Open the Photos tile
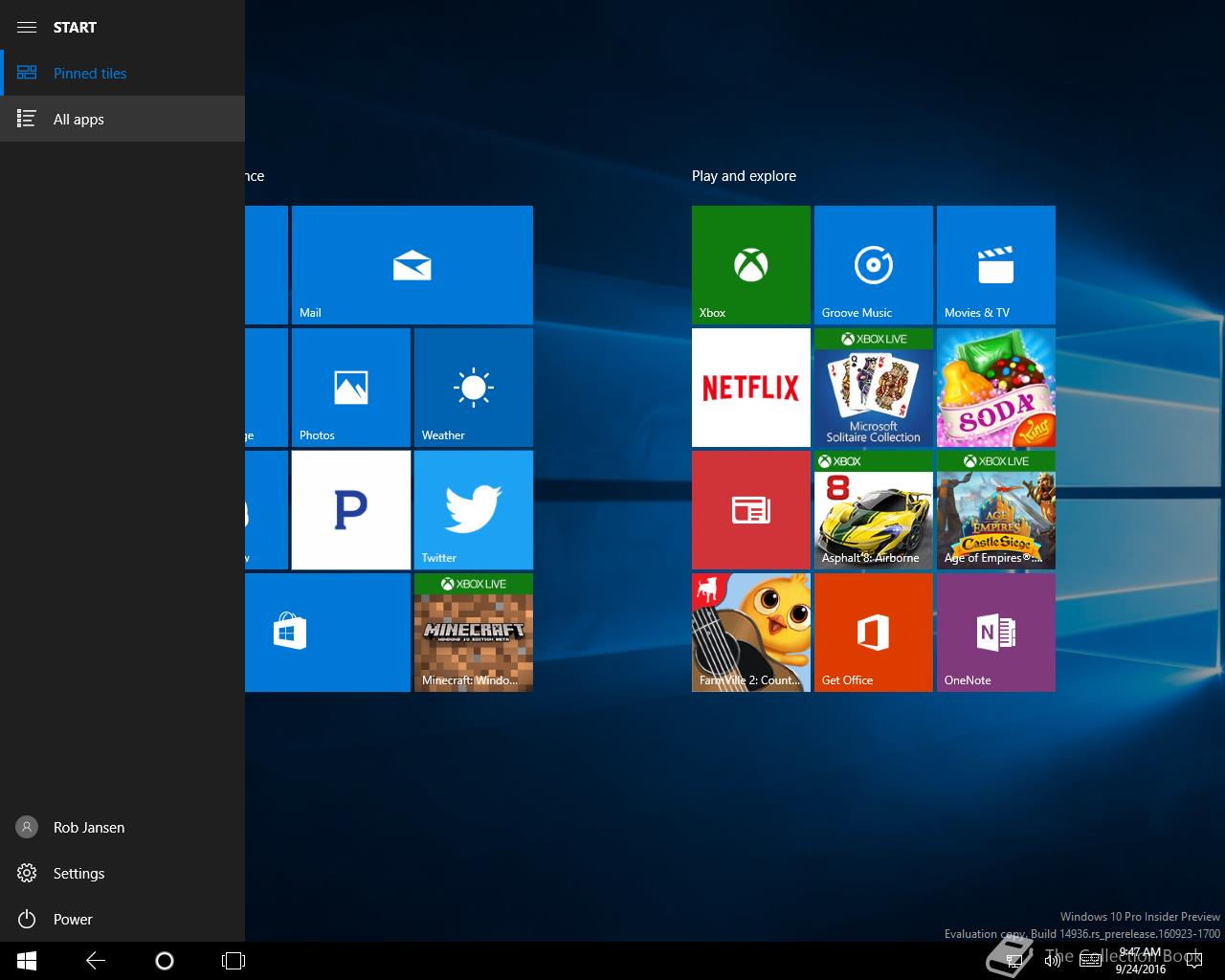 coord(351,388)
